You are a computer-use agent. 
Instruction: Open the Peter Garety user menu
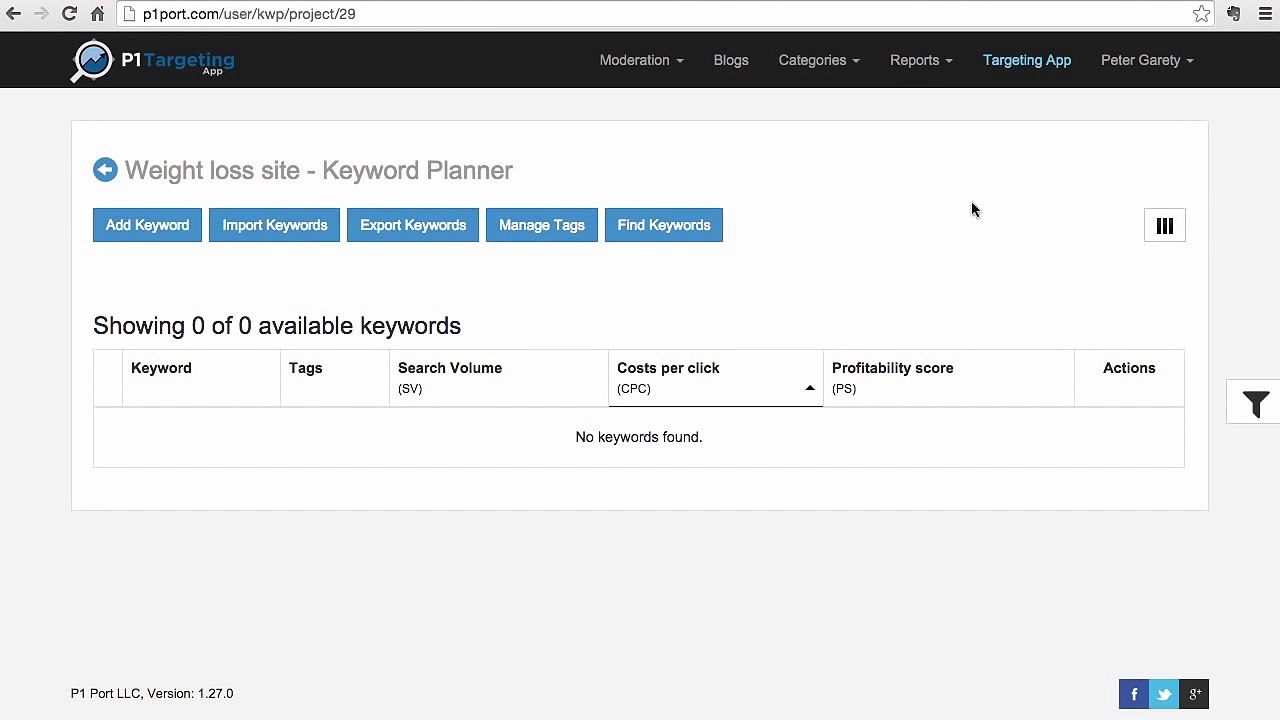pyautogui.click(x=1147, y=60)
